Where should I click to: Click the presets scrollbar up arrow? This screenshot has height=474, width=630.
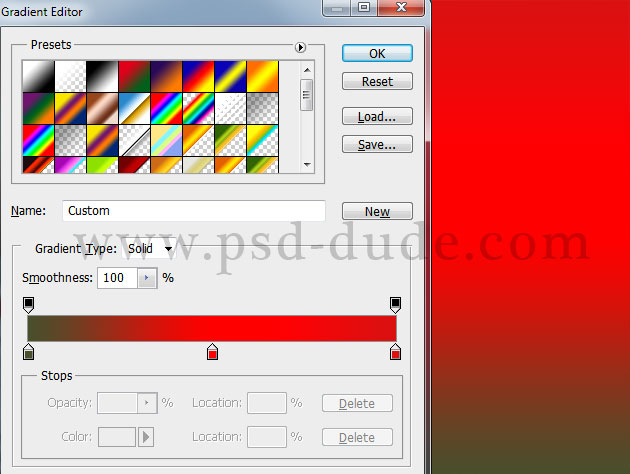click(307, 70)
